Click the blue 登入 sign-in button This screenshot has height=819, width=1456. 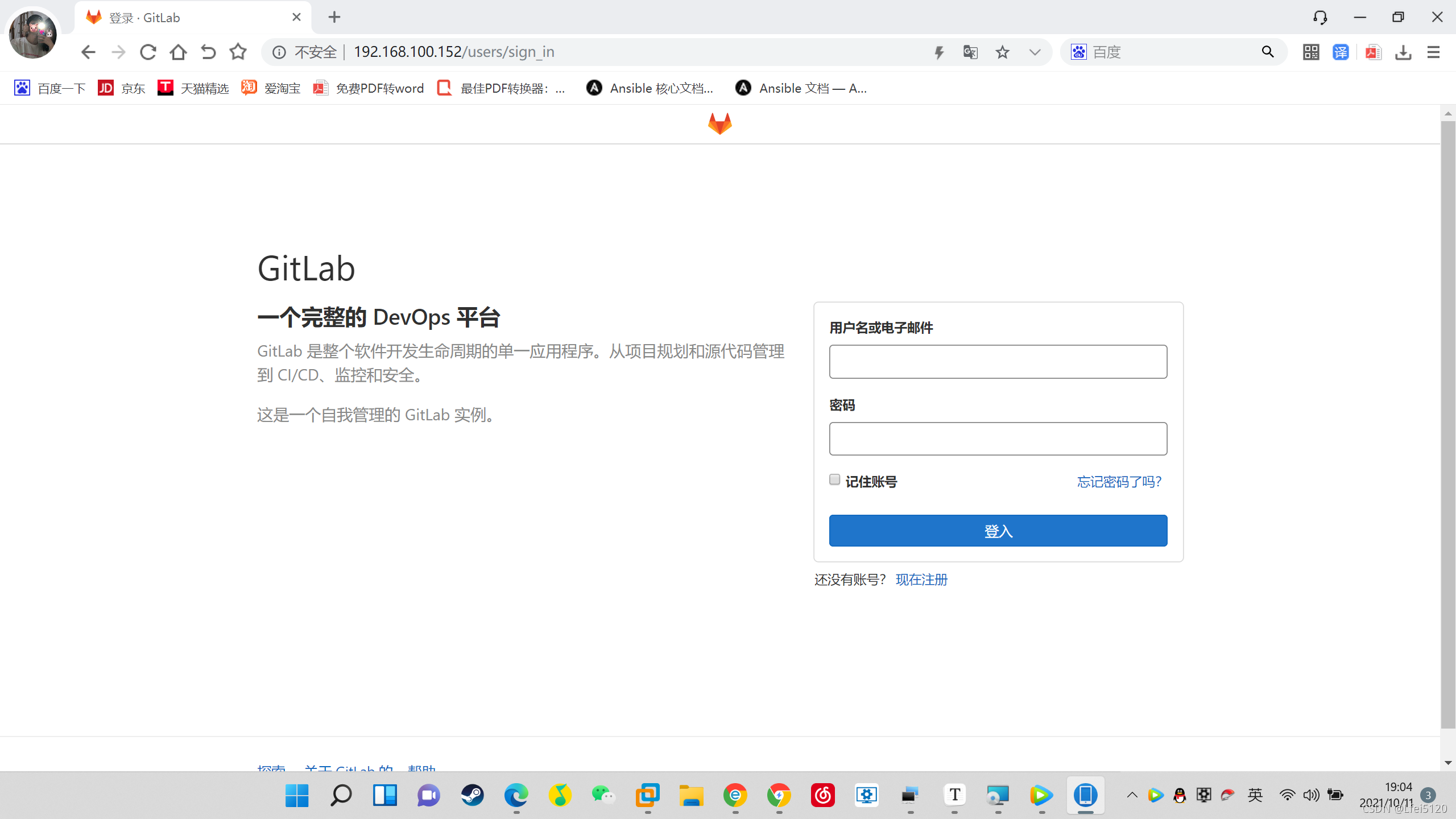[998, 531]
